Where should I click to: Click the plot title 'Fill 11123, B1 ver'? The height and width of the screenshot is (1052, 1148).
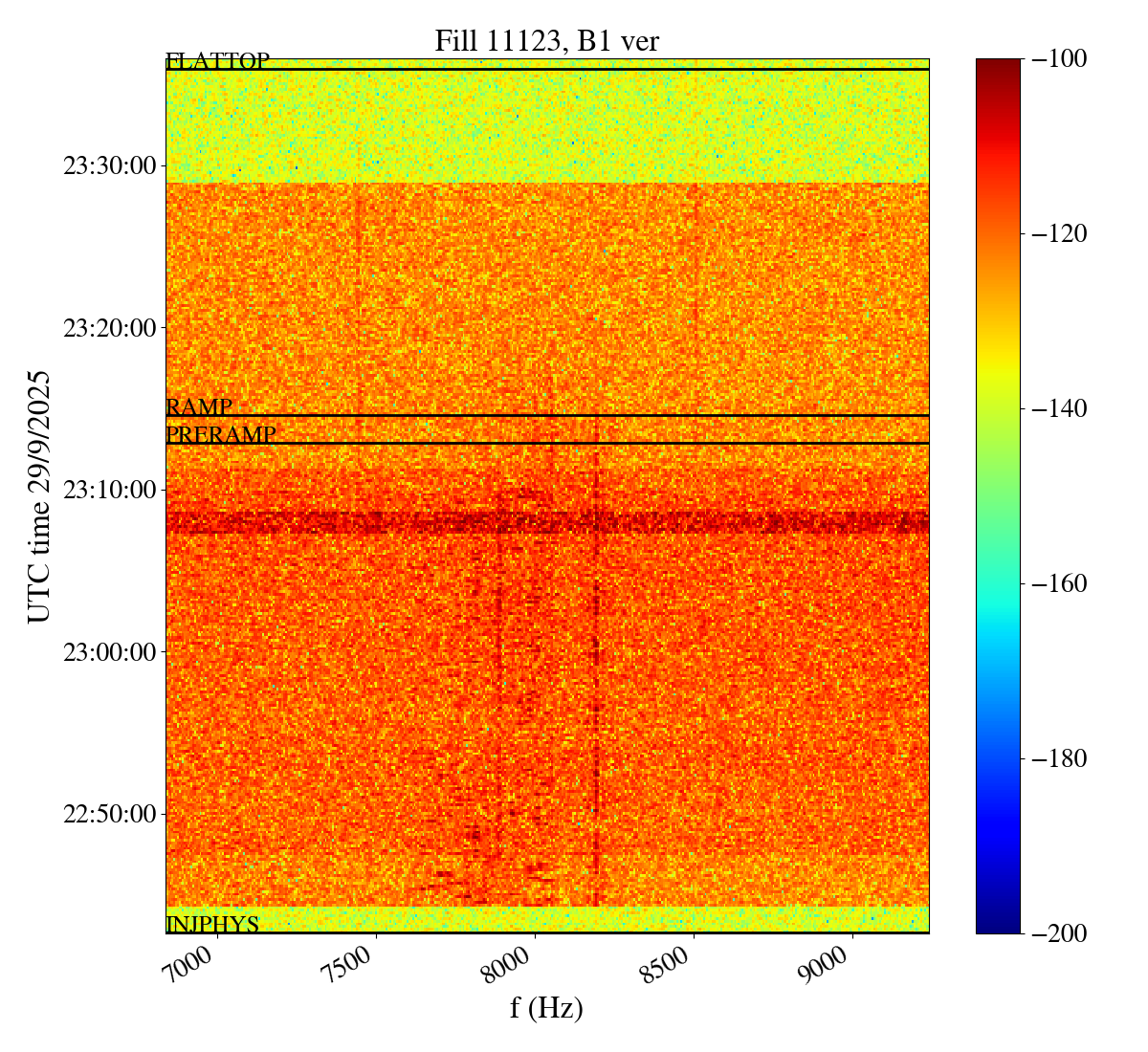tap(546, 41)
